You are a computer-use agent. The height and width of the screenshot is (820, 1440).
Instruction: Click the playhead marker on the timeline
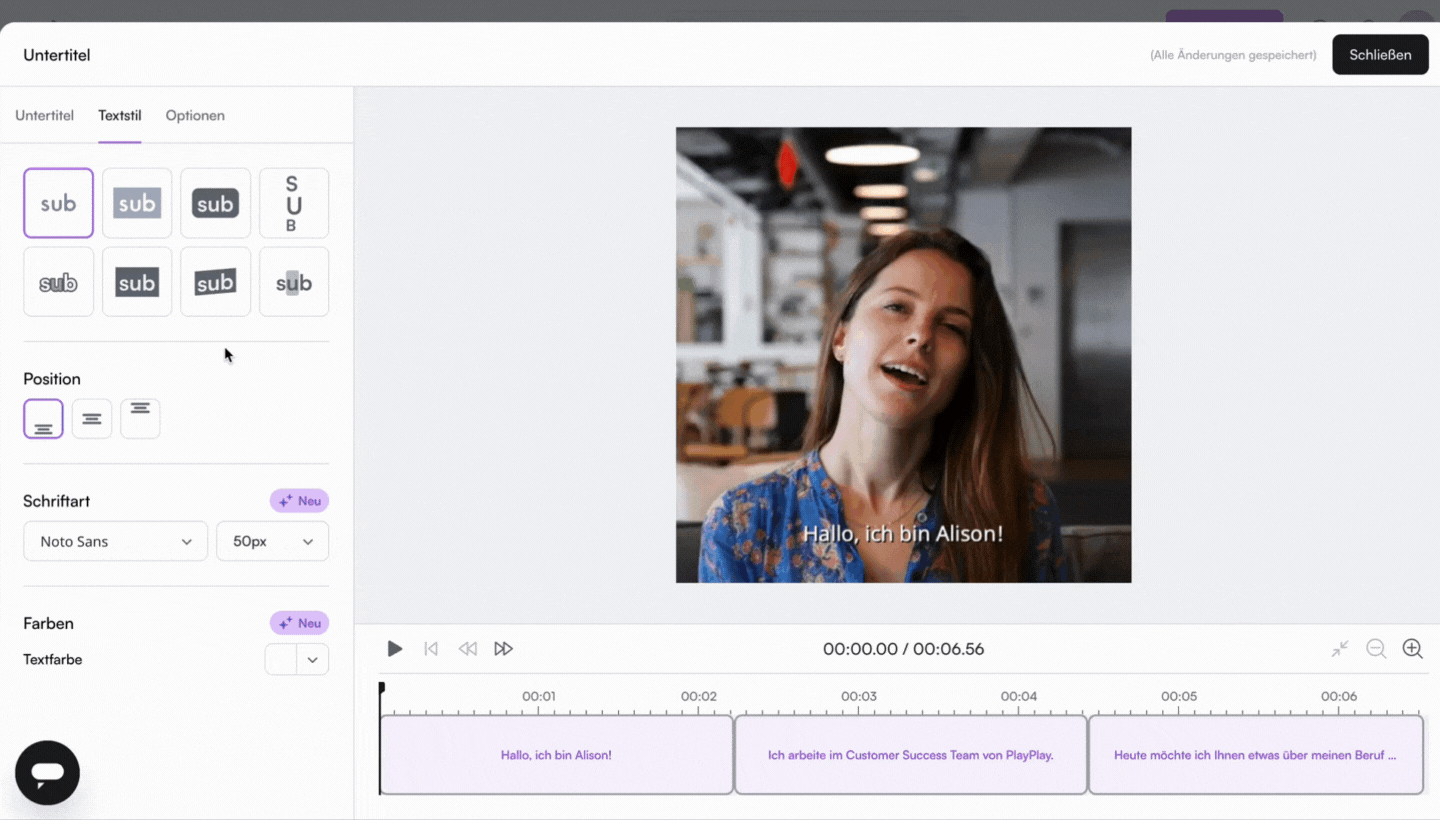click(381, 689)
